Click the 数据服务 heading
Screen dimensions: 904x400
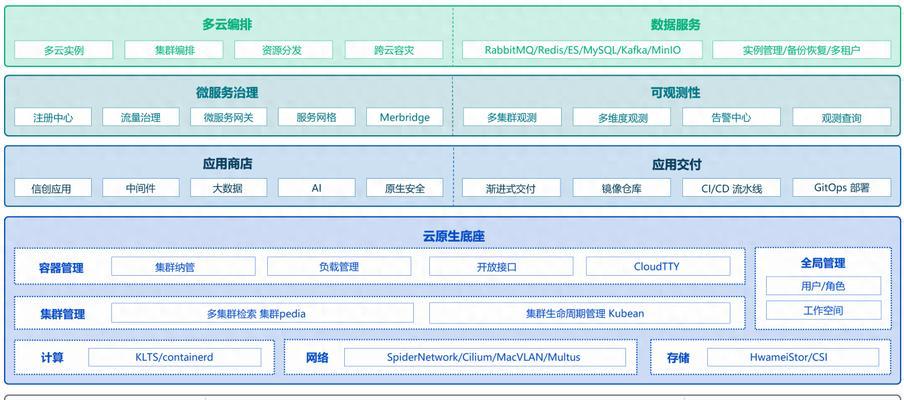(x=676, y=24)
